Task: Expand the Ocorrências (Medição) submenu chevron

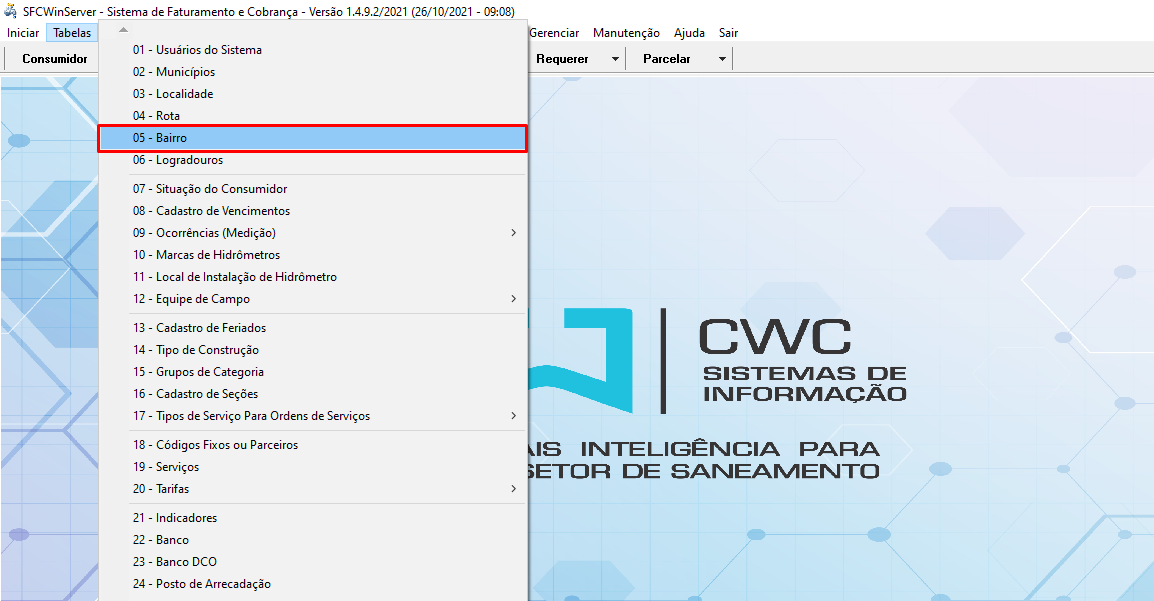Action: [x=514, y=233]
